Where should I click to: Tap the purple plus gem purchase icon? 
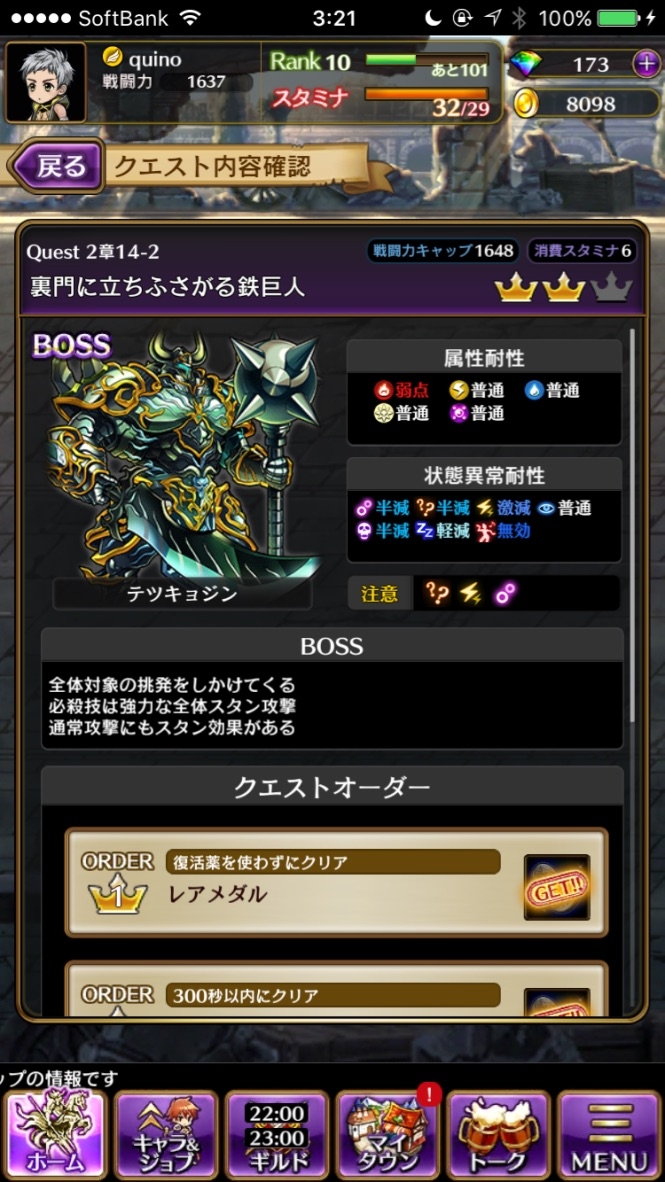tap(646, 65)
